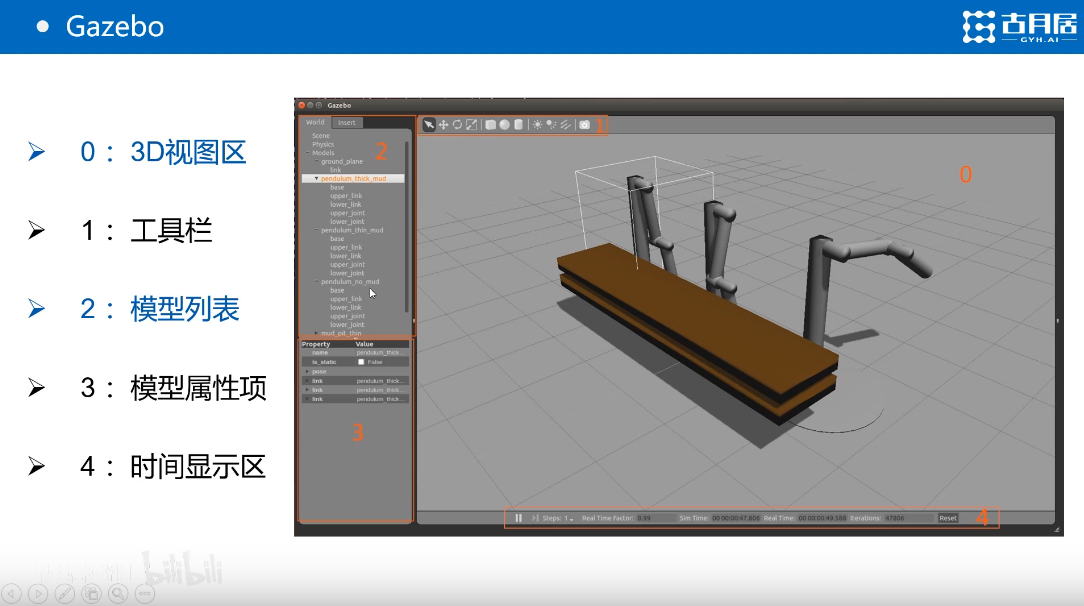Go to next slide in slideshow controls
This screenshot has width=1084, height=606.
click(x=38, y=593)
